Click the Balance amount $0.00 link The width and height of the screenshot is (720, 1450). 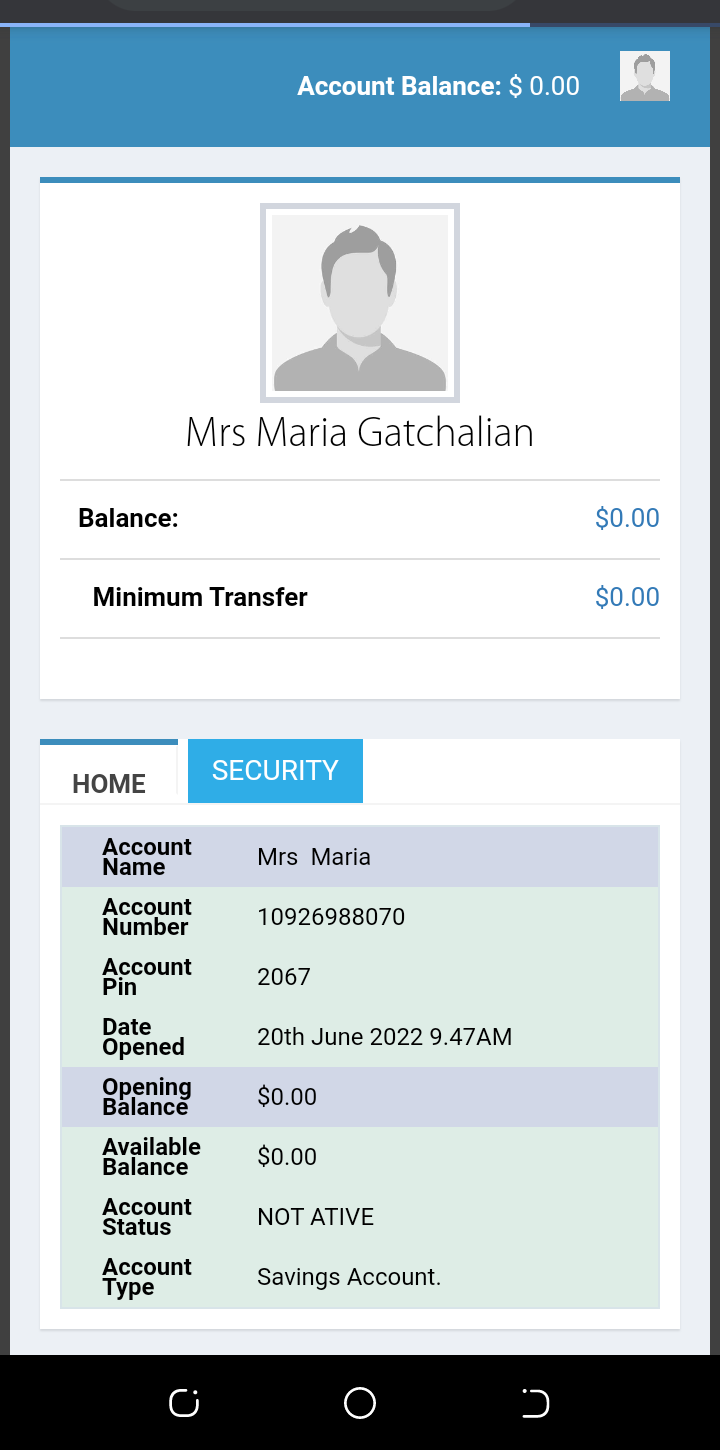click(x=627, y=518)
